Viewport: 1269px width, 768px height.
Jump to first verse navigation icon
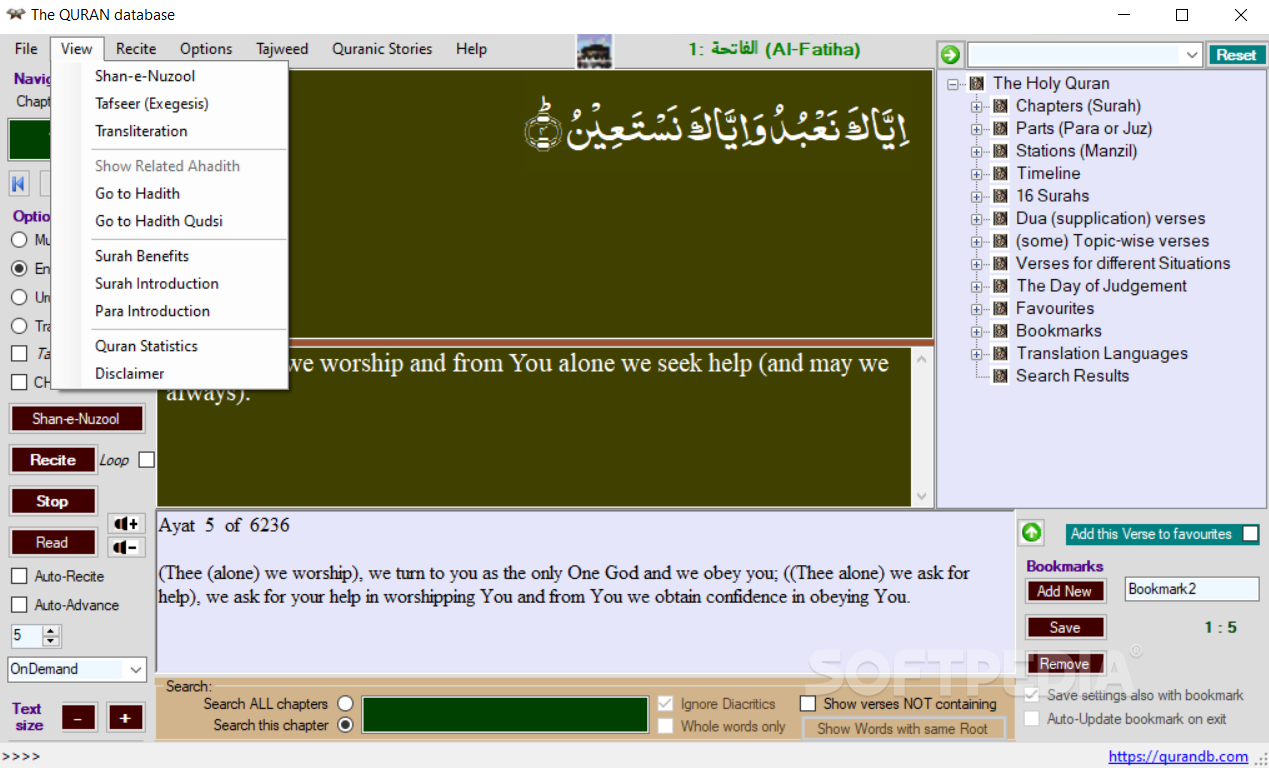19,184
